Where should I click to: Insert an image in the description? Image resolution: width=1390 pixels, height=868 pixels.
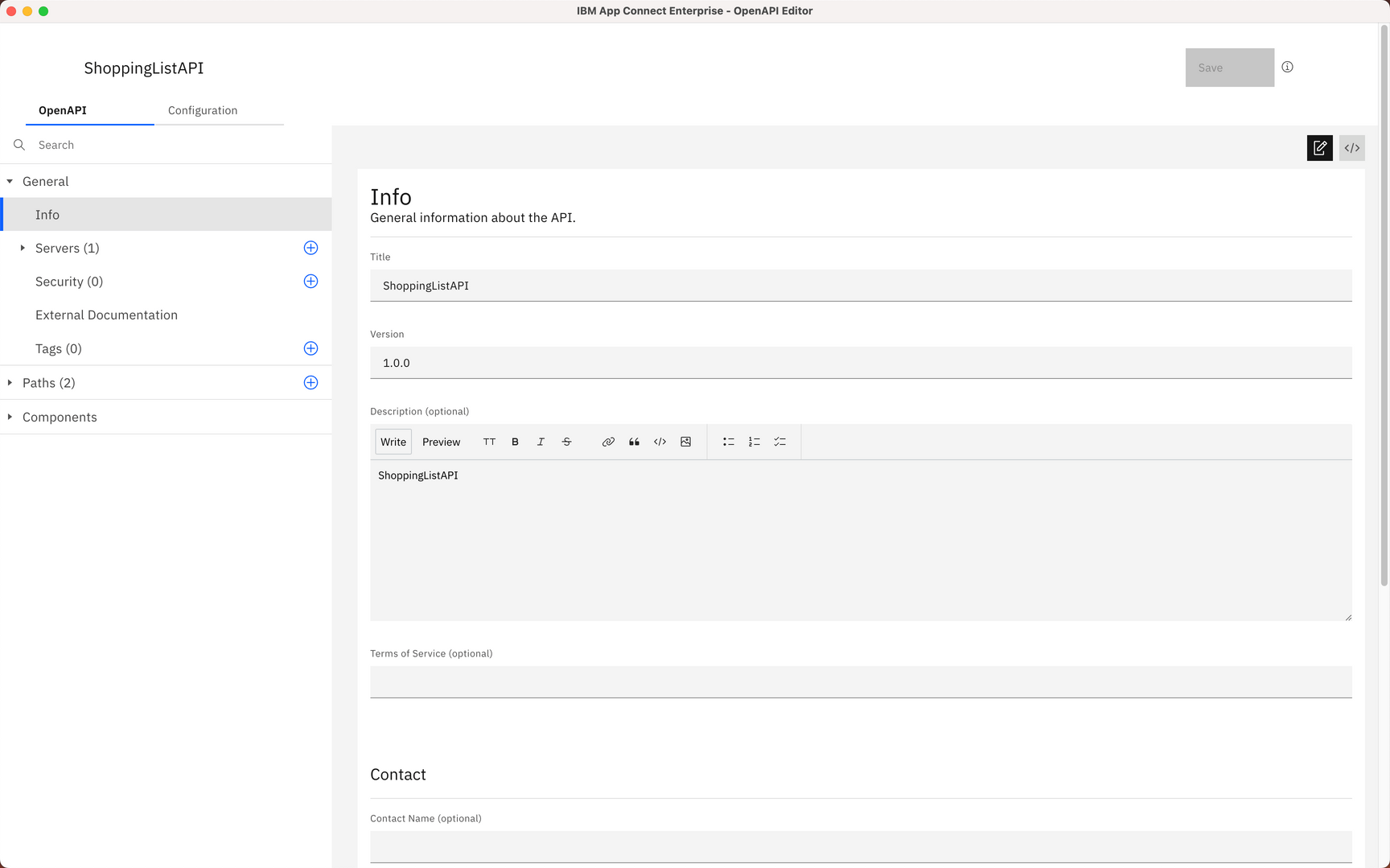(685, 442)
